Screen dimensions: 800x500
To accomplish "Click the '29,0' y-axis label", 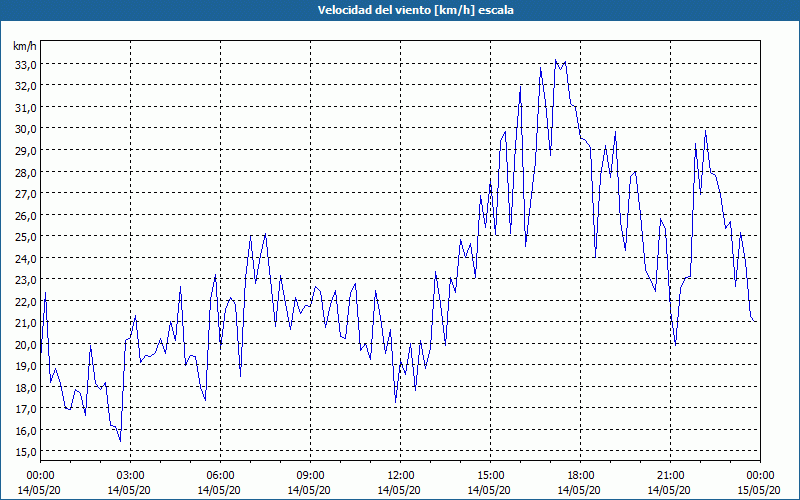I will (25, 151).
